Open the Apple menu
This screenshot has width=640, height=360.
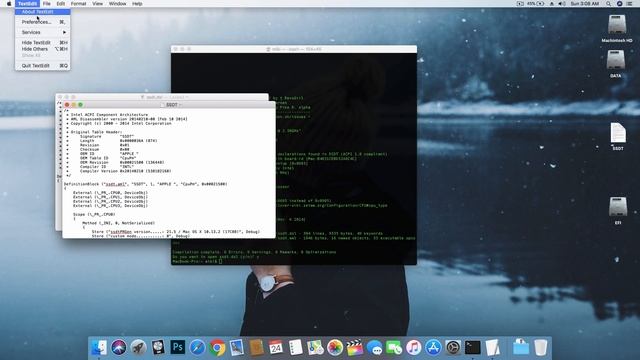pyautogui.click(x=9, y=4)
